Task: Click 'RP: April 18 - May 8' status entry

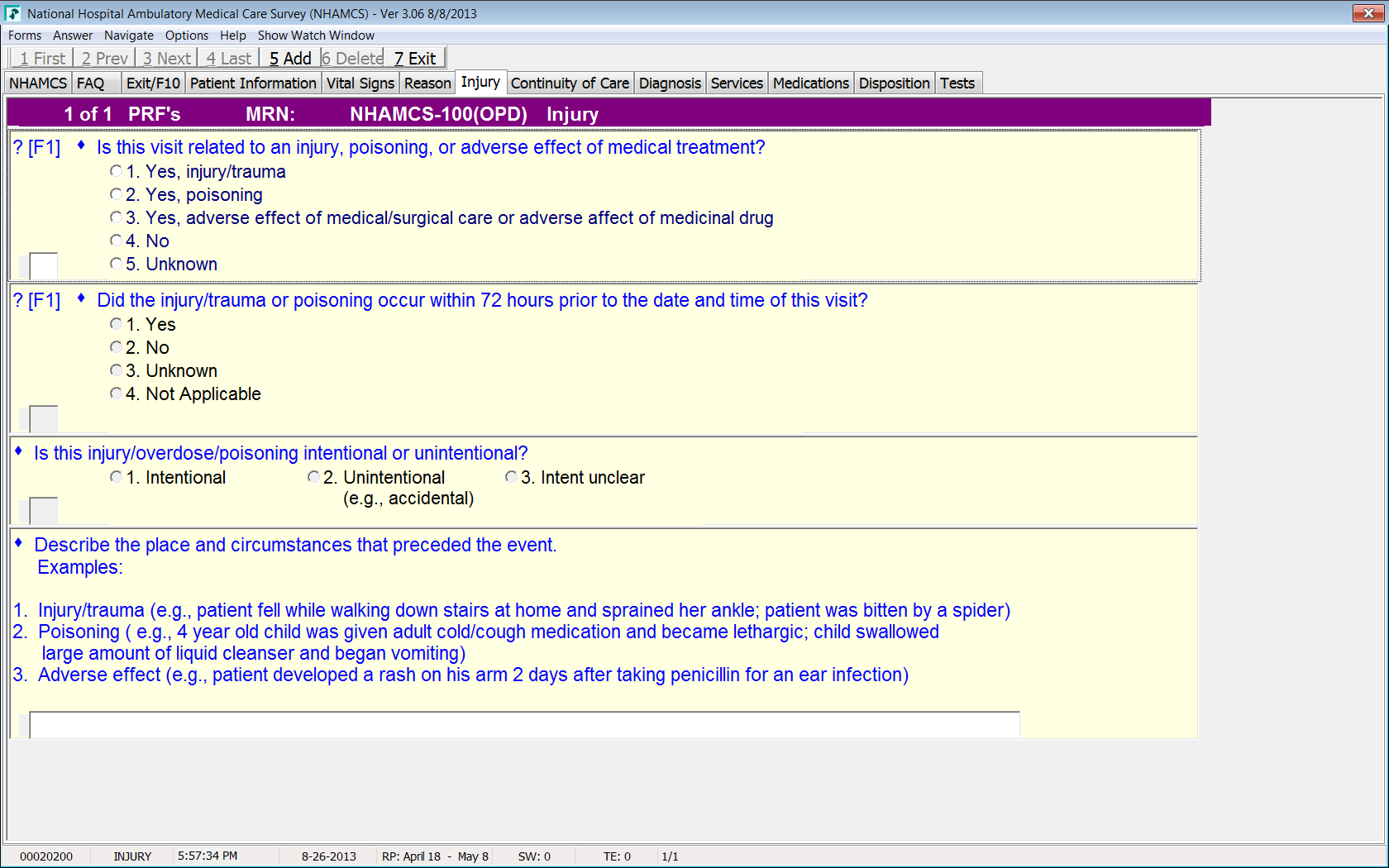Action: tap(435, 856)
